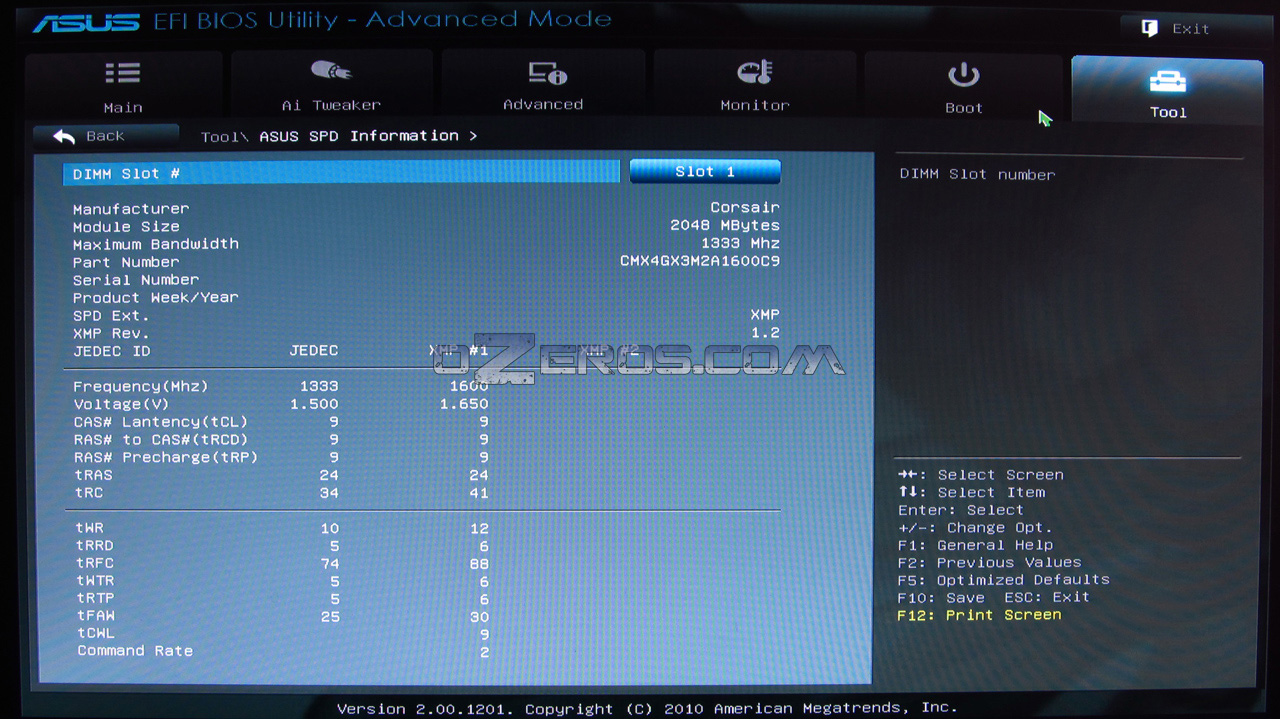Screen dimensions: 1280x719
Task: Click the F1: General Help hint
Action: point(975,546)
